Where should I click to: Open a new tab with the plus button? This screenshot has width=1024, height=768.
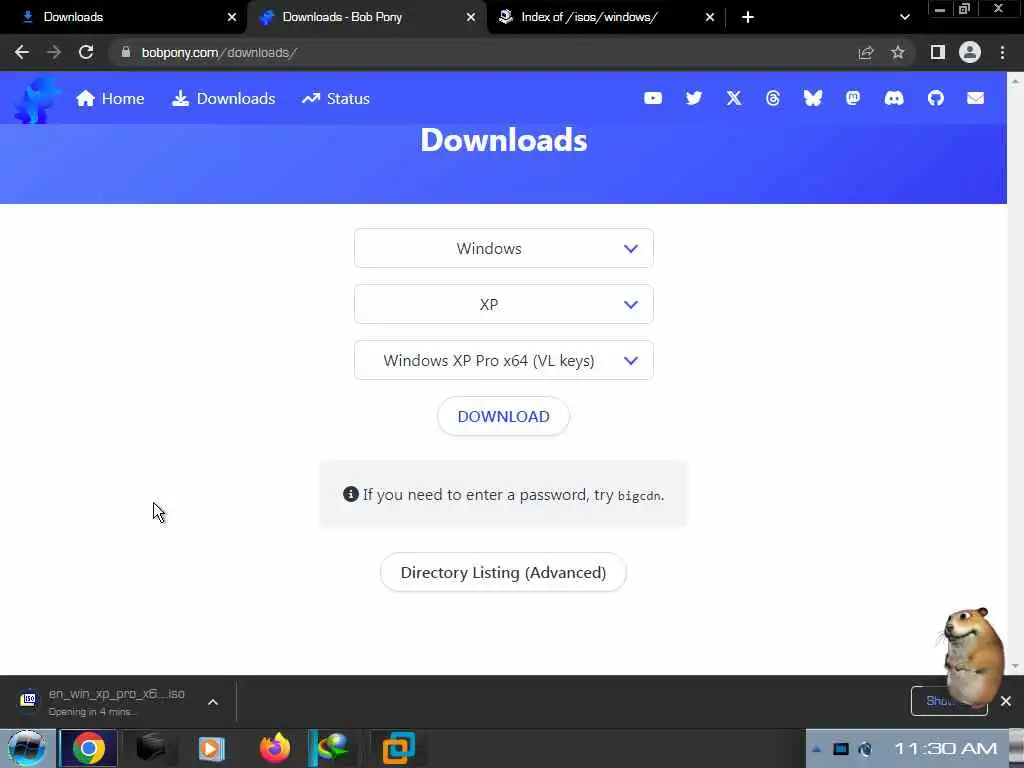pyautogui.click(x=748, y=17)
